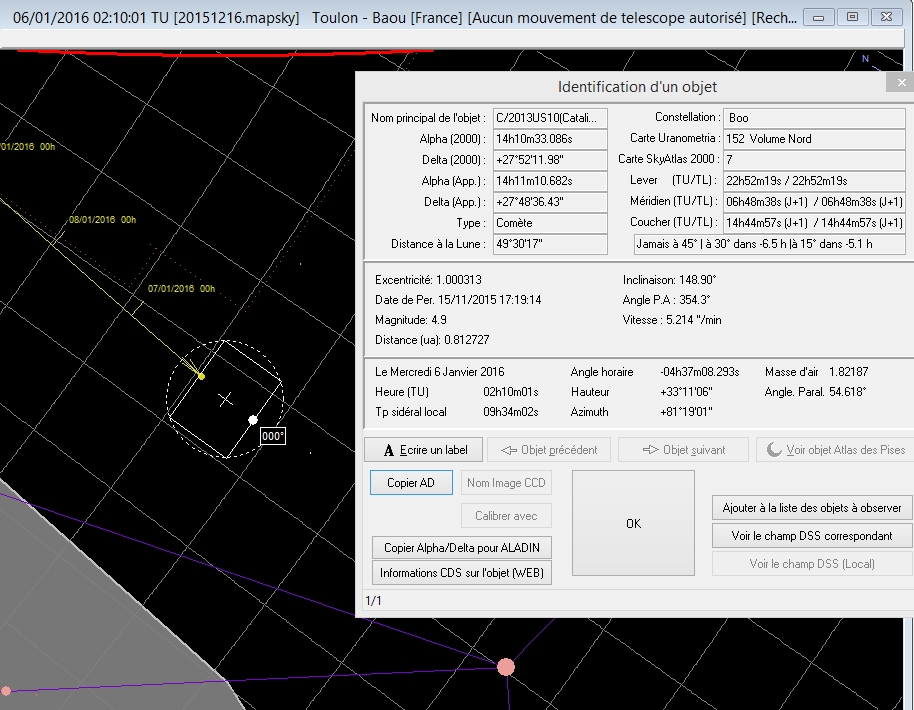Click the yellow comet marker on map
914x710 pixels.
201,376
